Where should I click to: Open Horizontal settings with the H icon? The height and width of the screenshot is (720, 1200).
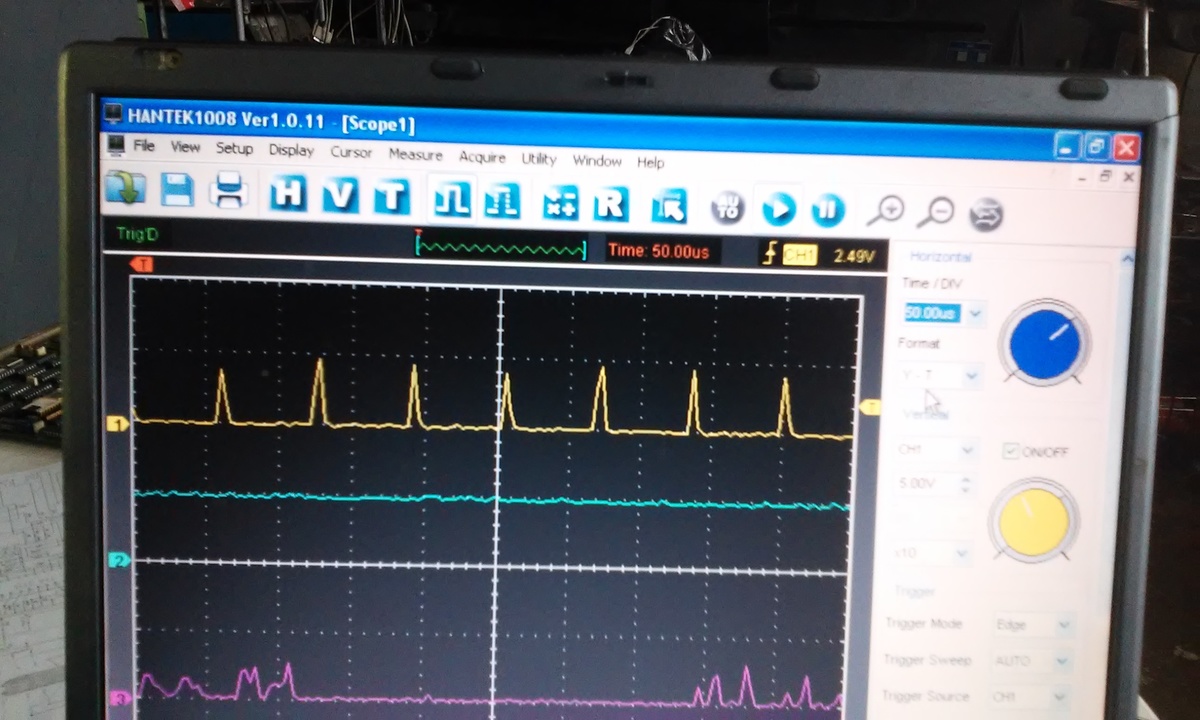coord(288,192)
